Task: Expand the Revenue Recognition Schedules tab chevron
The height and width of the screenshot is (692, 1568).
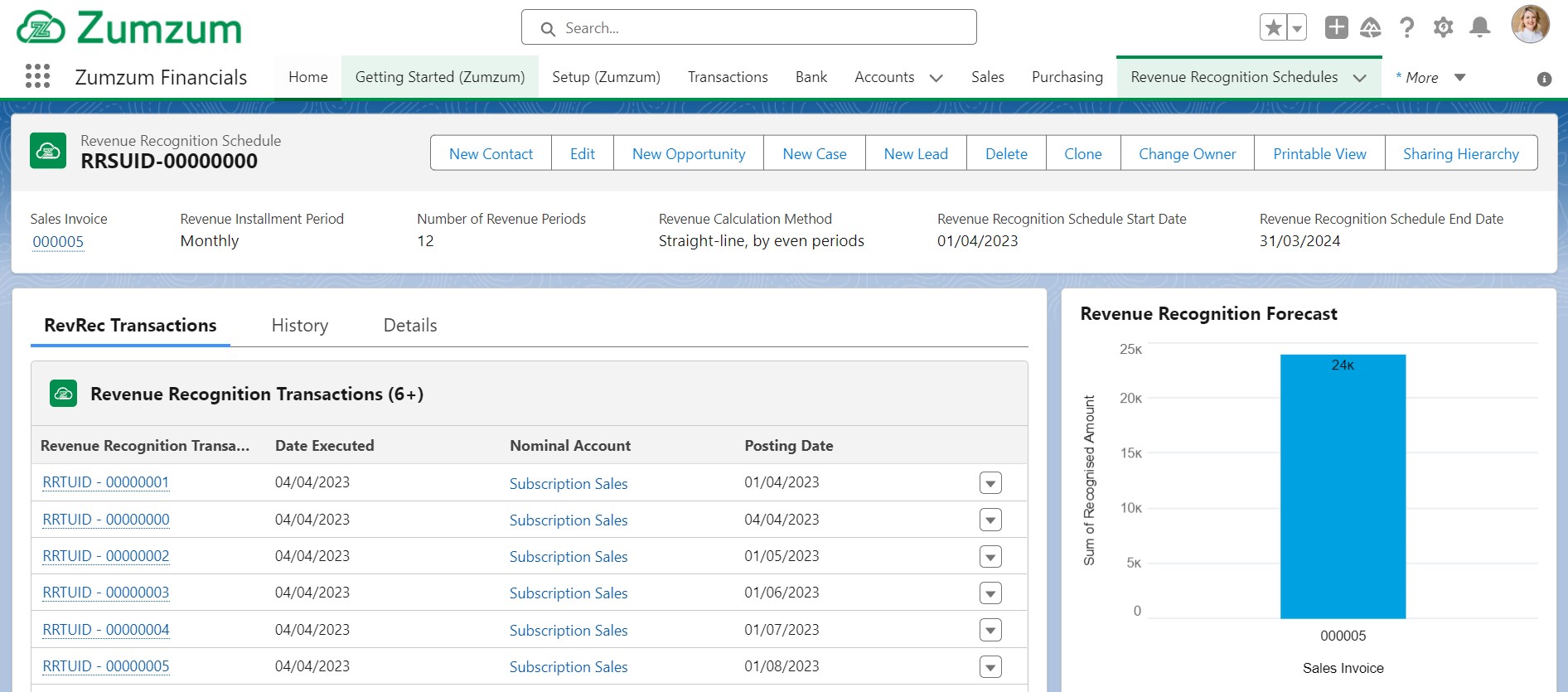Action: (x=1360, y=78)
